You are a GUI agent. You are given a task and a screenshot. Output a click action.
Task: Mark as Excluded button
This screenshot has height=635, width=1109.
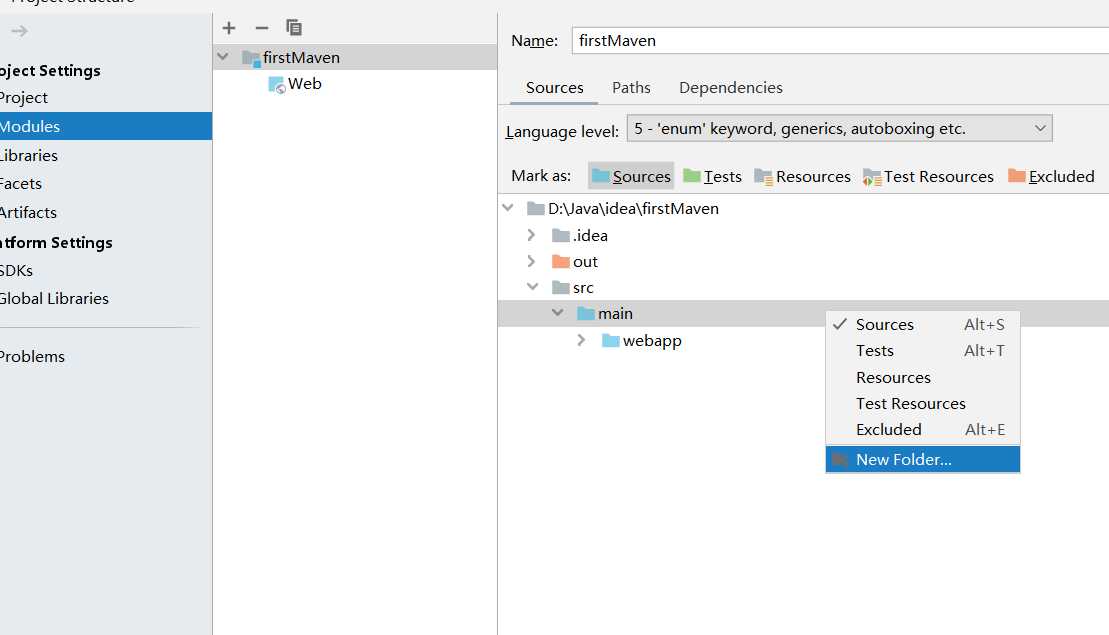(1051, 176)
